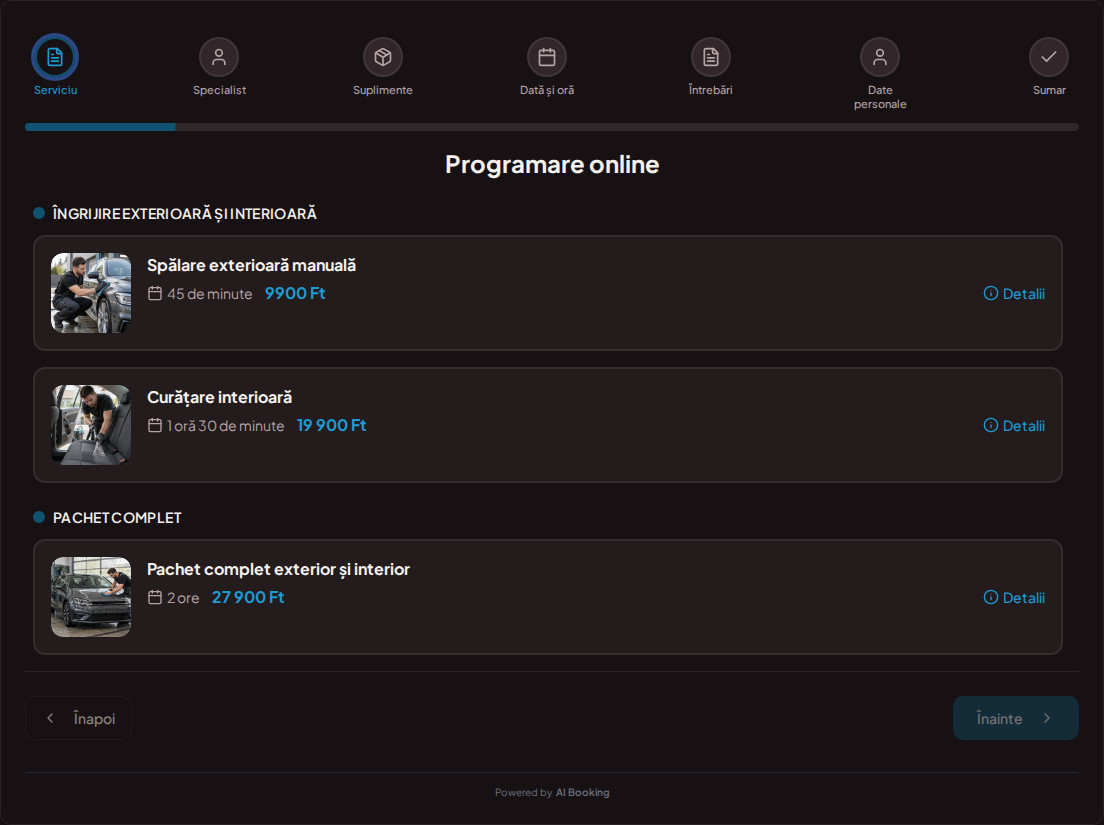The height and width of the screenshot is (825, 1104).
Task: Open the AI Booking link in footer
Action: click(582, 793)
